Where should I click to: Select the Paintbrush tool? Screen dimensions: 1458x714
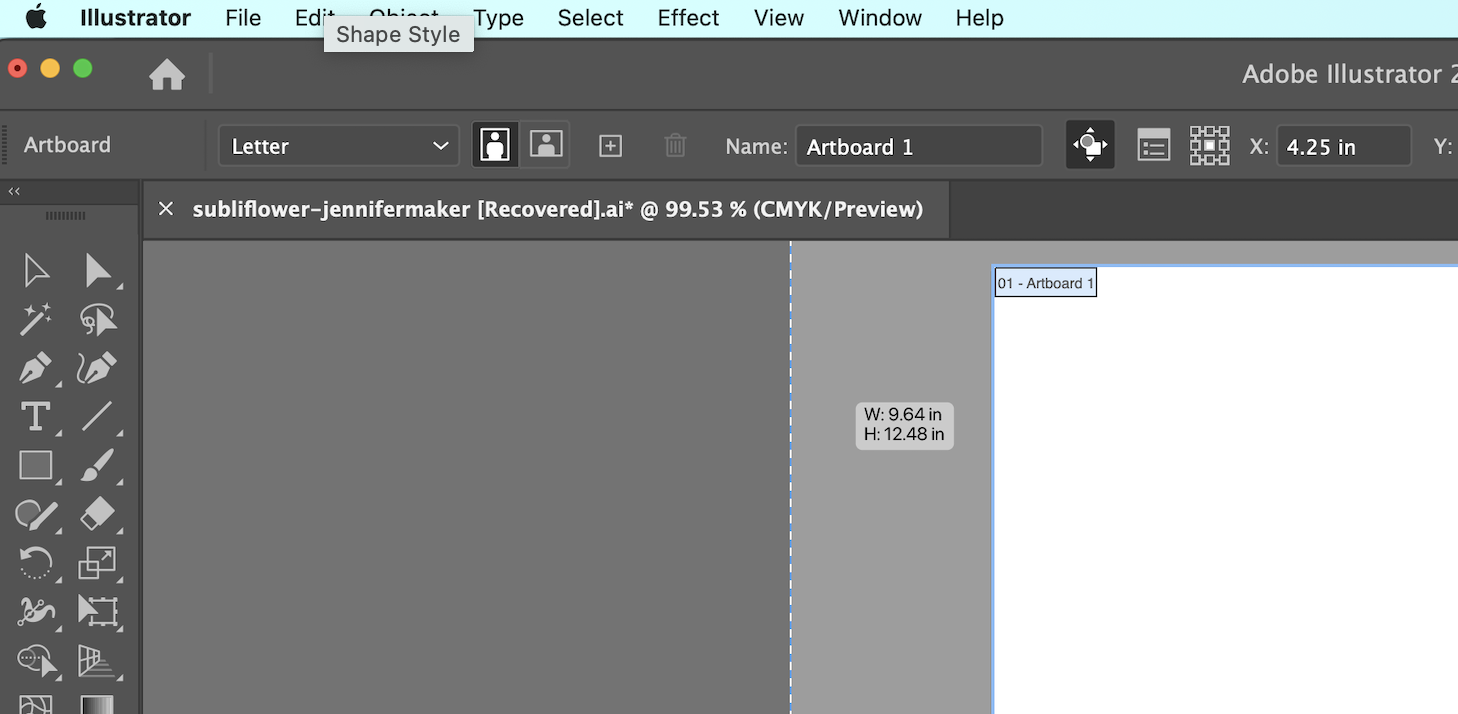[x=97, y=466]
